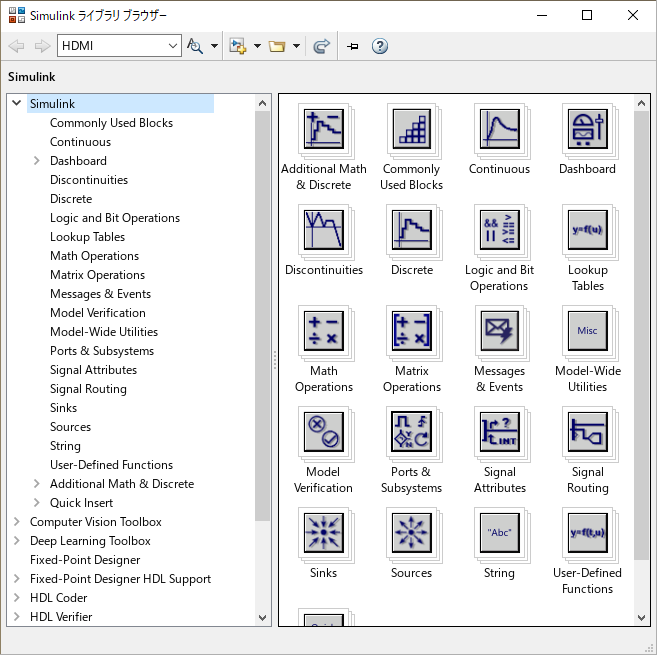Expand the Quick Insert tree node
Image resolution: width=657 pixels, height=655 pixels.
pyautogui.click(x=37, y=502)
